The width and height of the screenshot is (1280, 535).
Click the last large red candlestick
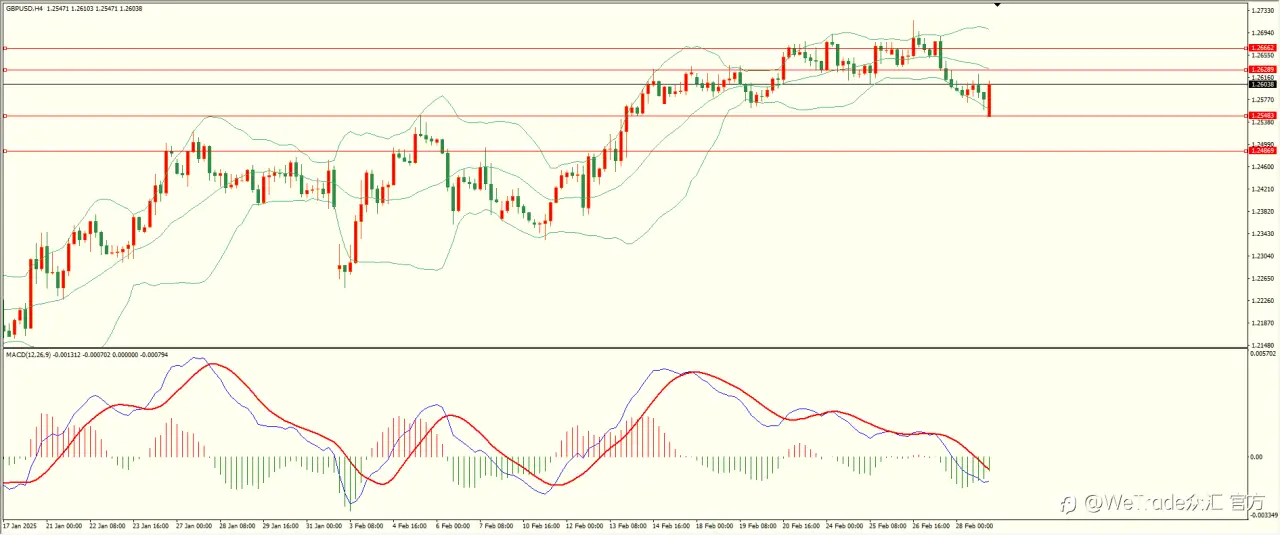pyautogui.click(x=989, y=99)
